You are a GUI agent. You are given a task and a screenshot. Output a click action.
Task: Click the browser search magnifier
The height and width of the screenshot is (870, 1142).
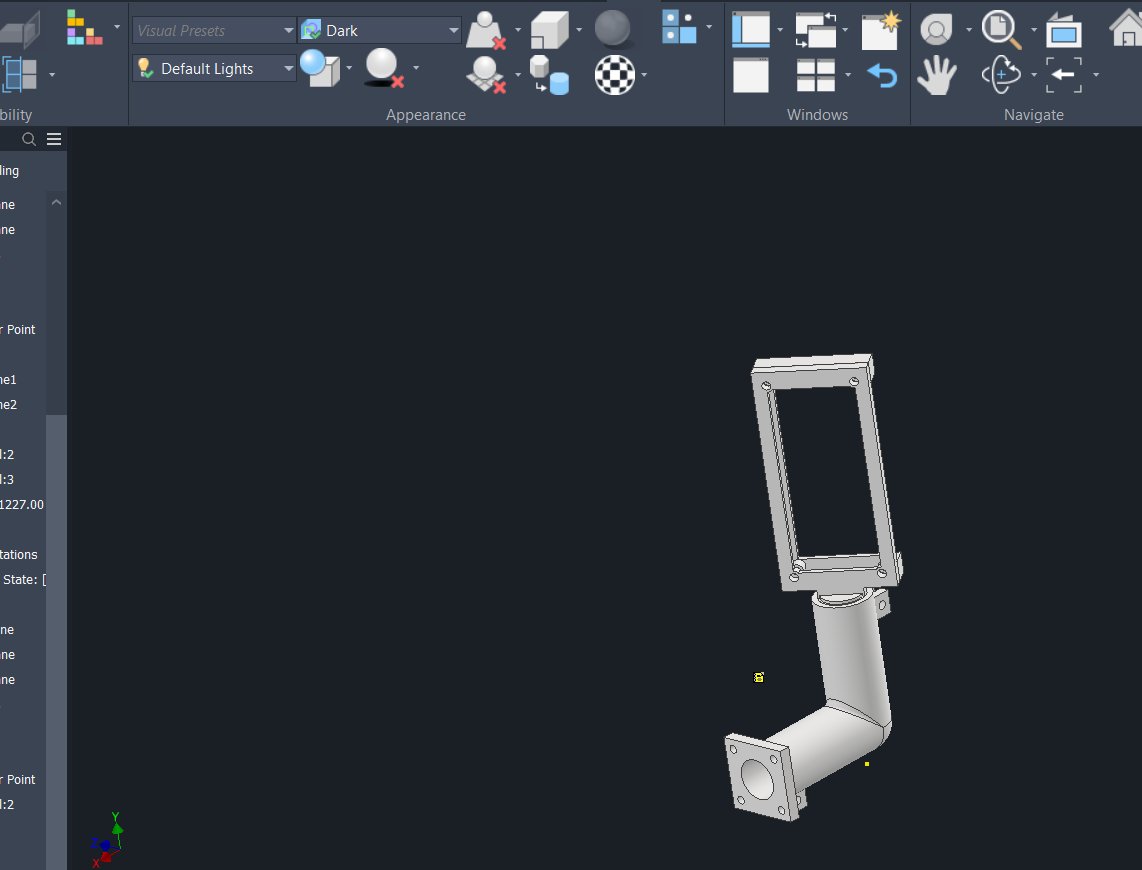[x=29, y=139]
